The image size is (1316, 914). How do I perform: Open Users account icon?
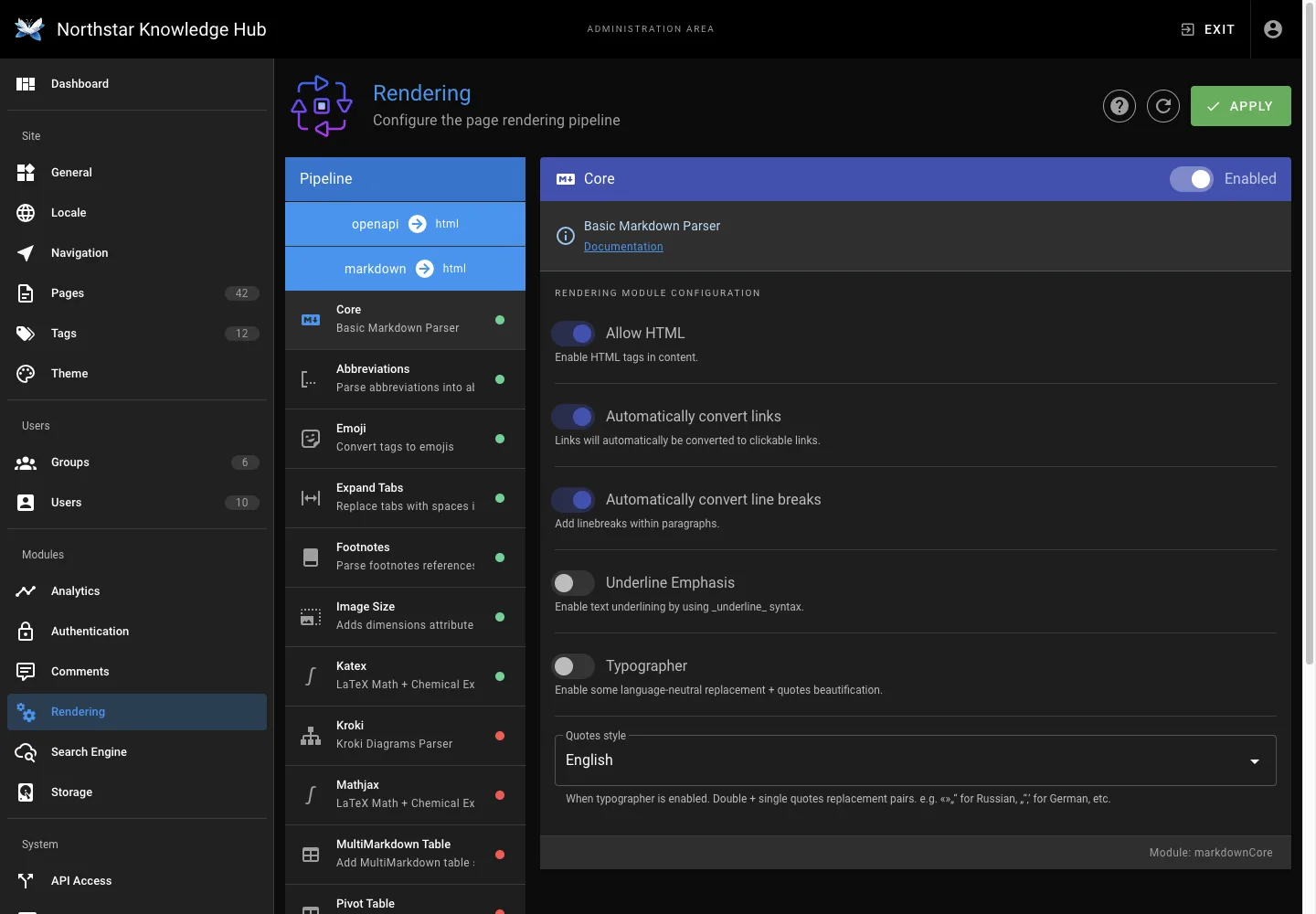pos(26,503)
